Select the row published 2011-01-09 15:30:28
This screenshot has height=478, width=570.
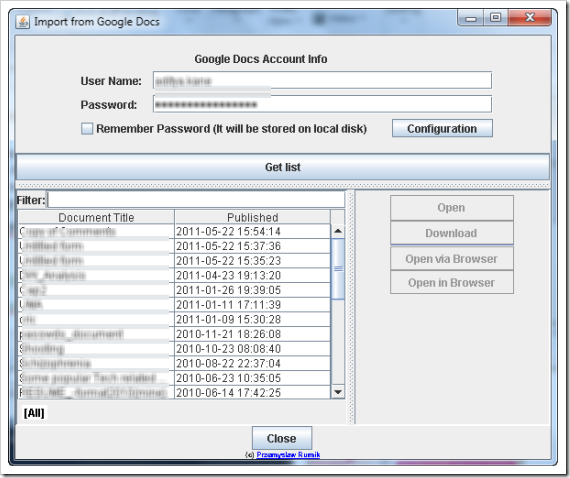(174, 319)
